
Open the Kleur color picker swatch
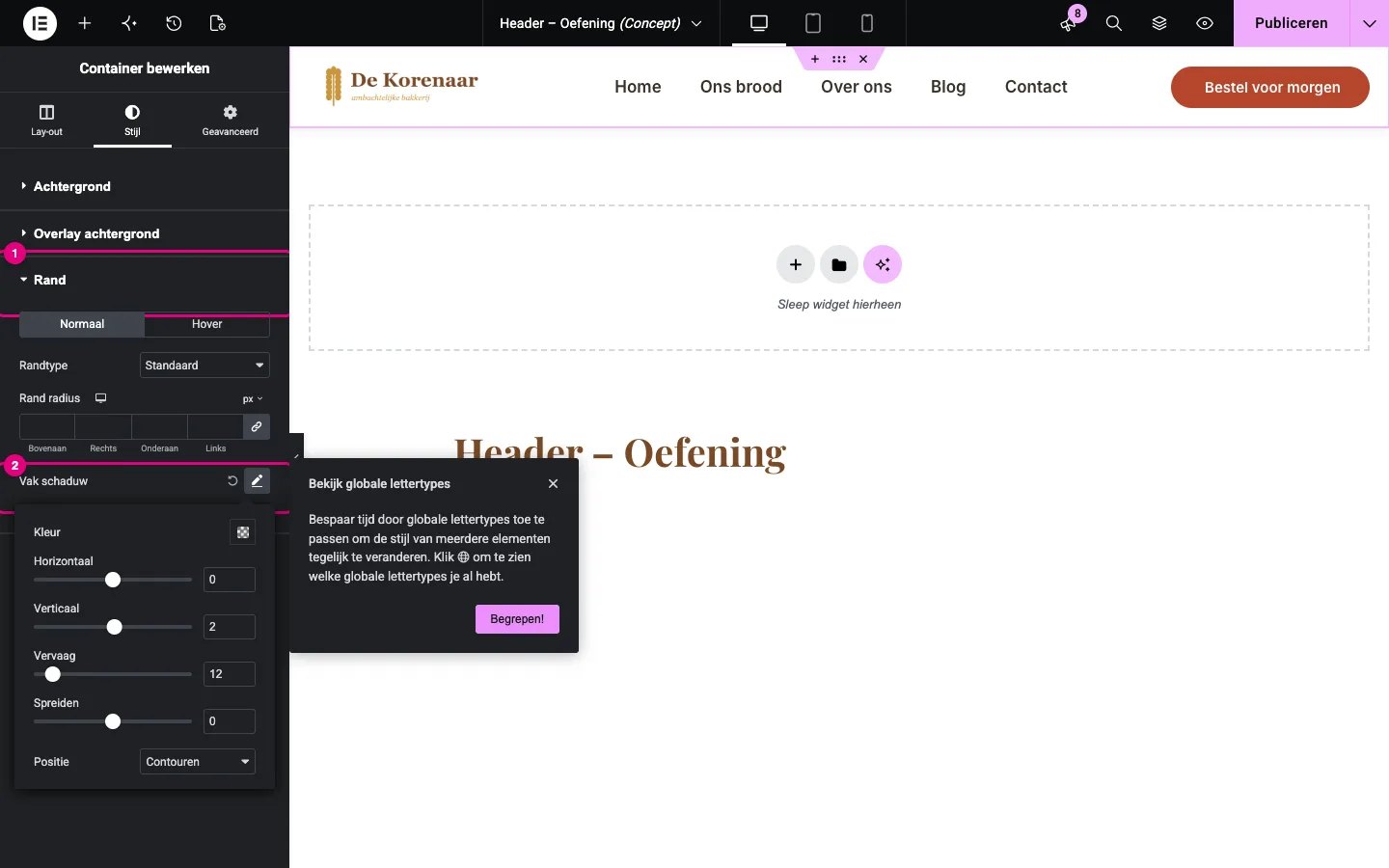pyautogui.click(x=243, y=532)
